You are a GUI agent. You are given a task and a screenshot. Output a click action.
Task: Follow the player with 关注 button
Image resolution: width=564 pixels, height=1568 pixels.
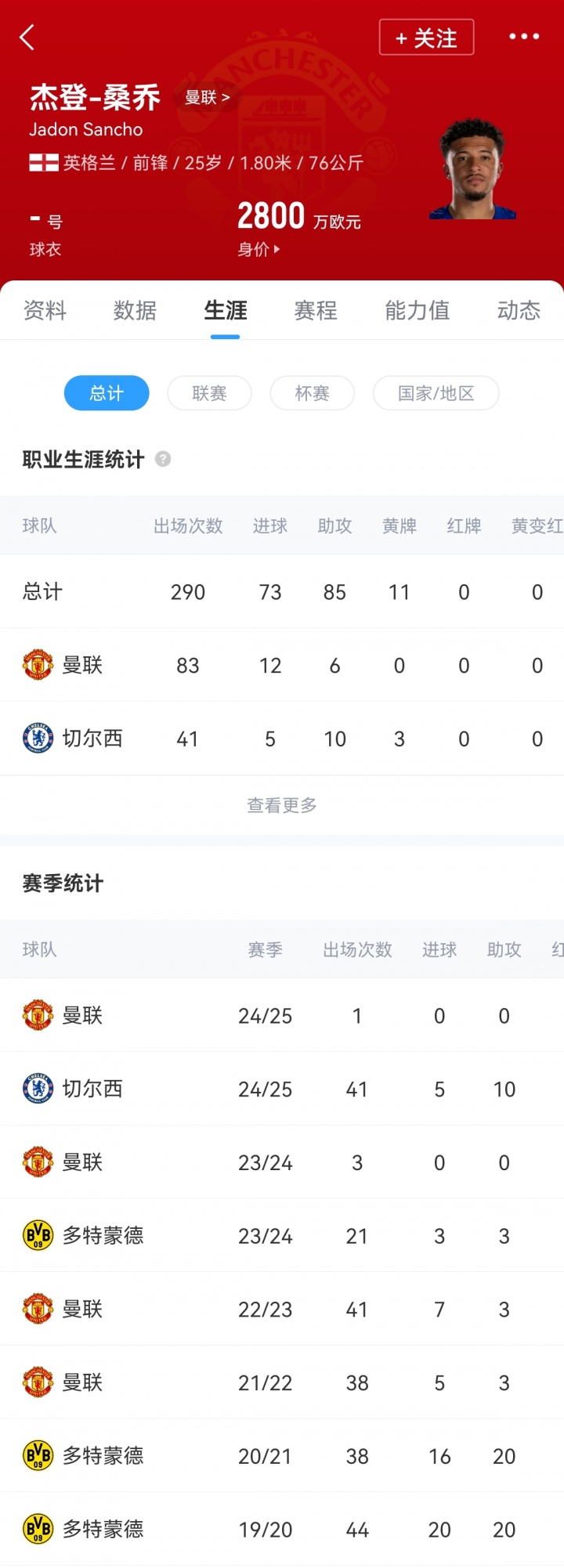(426, 37)
